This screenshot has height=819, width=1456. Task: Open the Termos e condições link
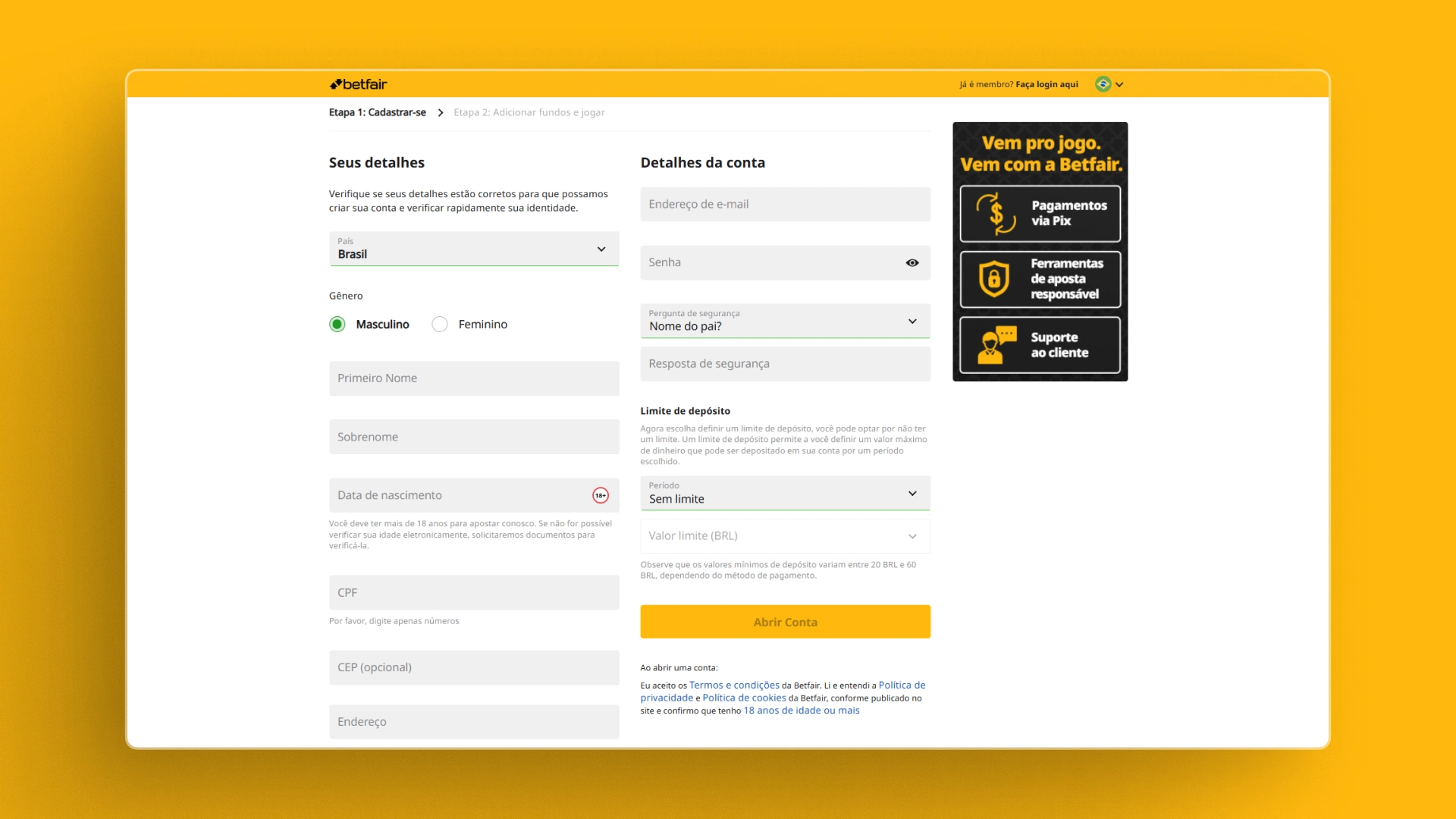click(734, 685)
